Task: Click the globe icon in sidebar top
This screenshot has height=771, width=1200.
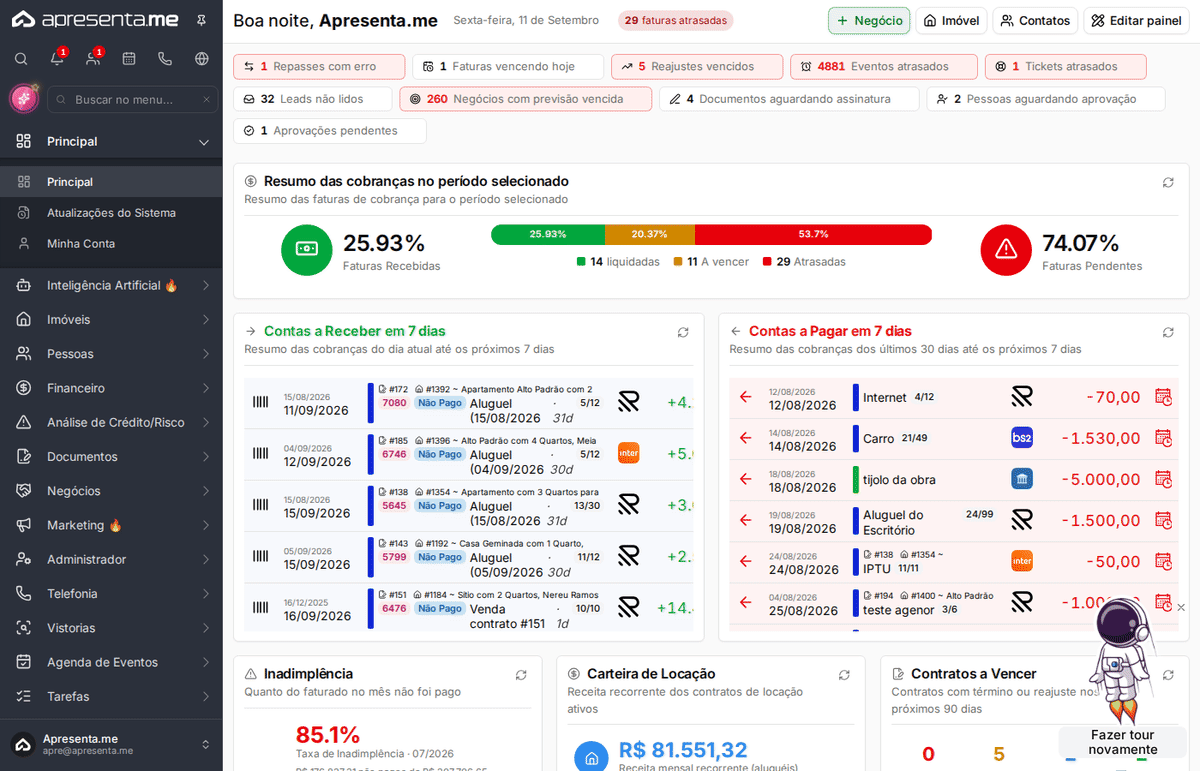Action: click(x=202, y=59)
